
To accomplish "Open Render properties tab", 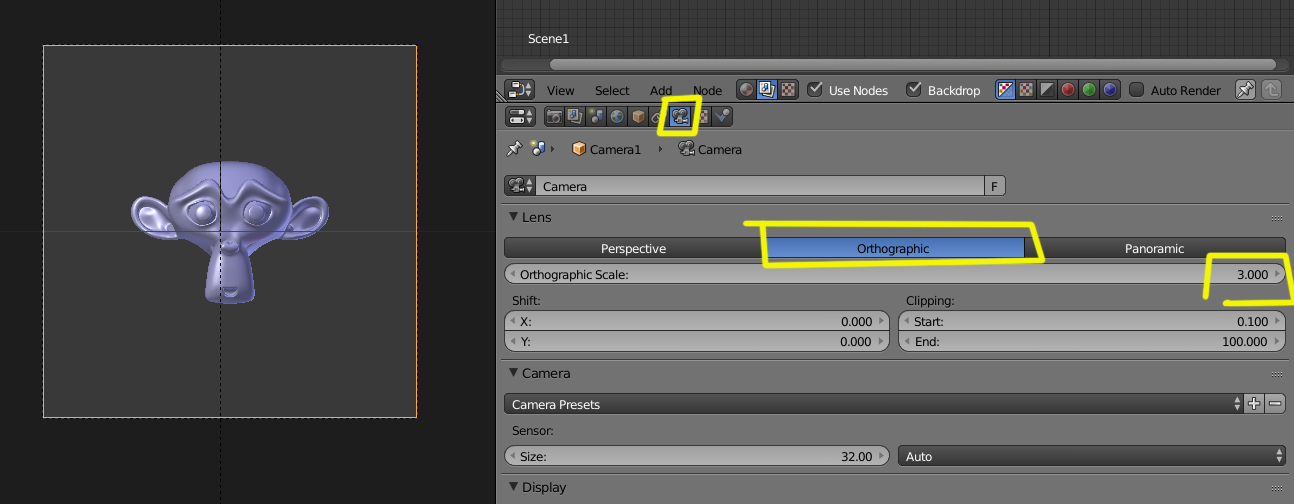I will [x=555, y=116].
